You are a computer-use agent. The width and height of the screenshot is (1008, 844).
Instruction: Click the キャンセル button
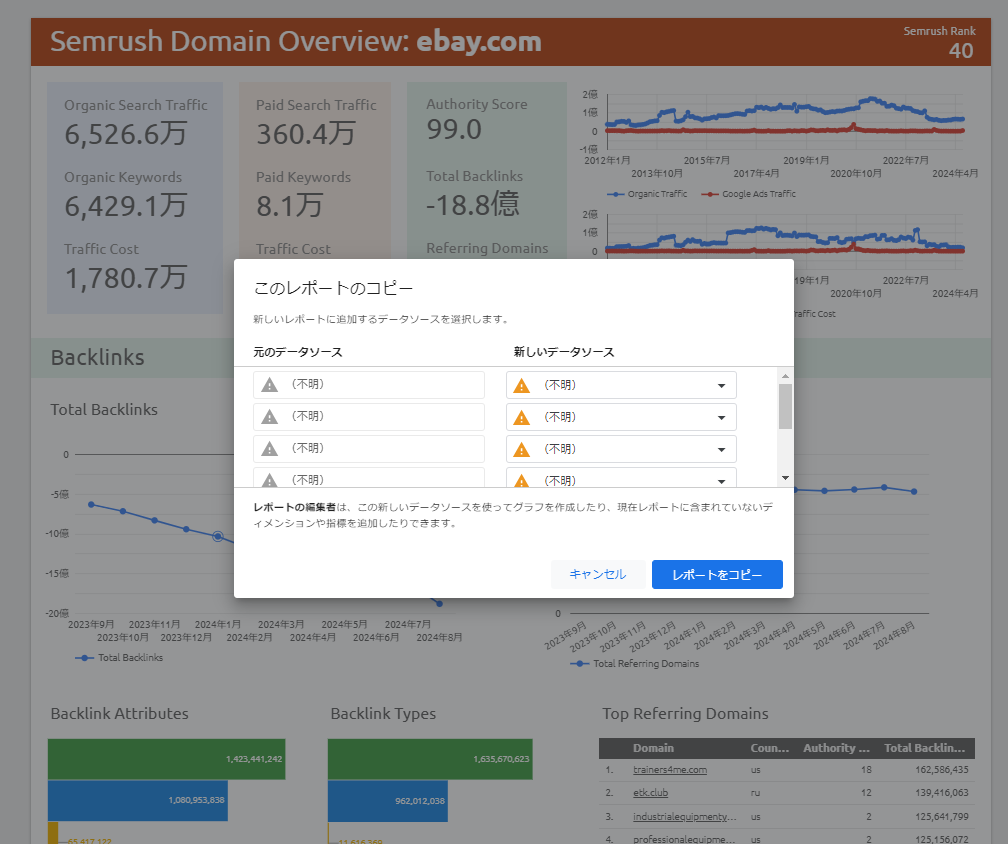coord(598,574)
